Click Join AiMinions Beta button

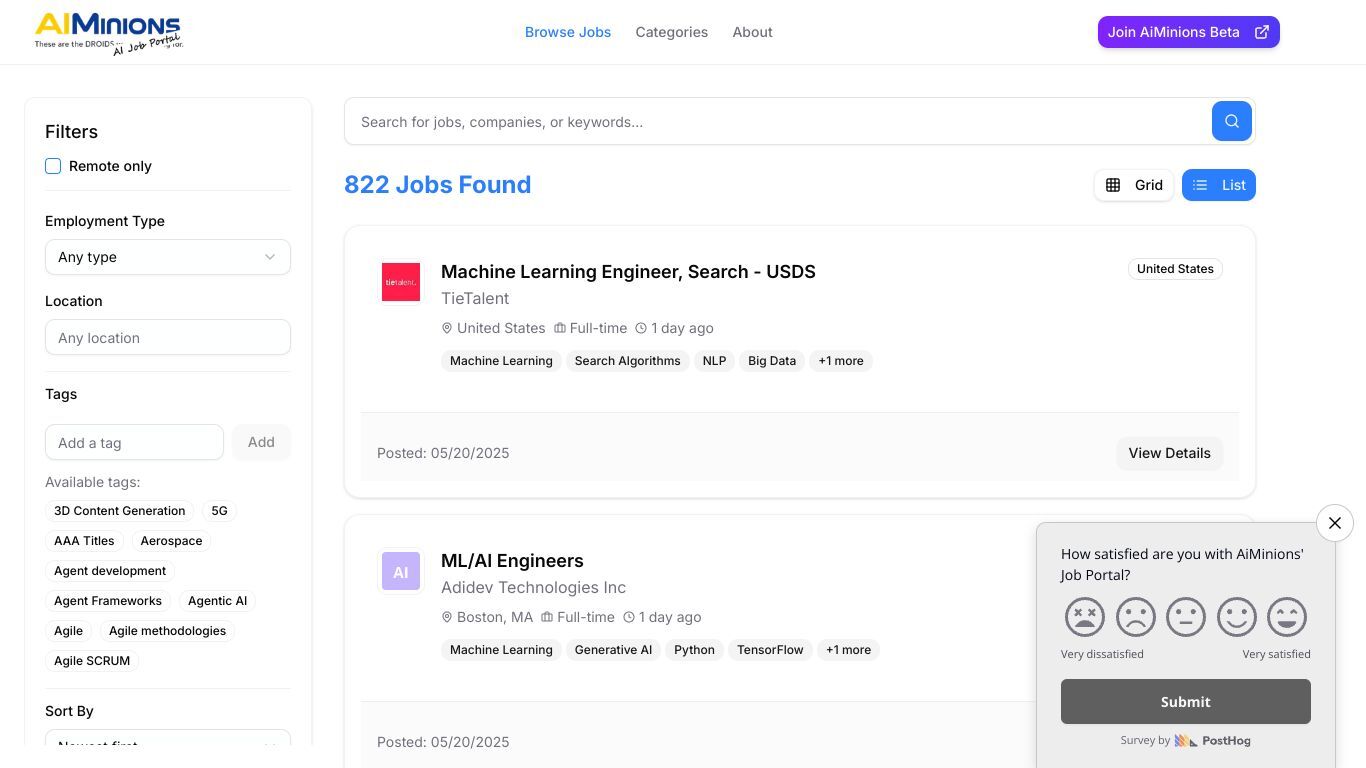(x=1189, y=32)
